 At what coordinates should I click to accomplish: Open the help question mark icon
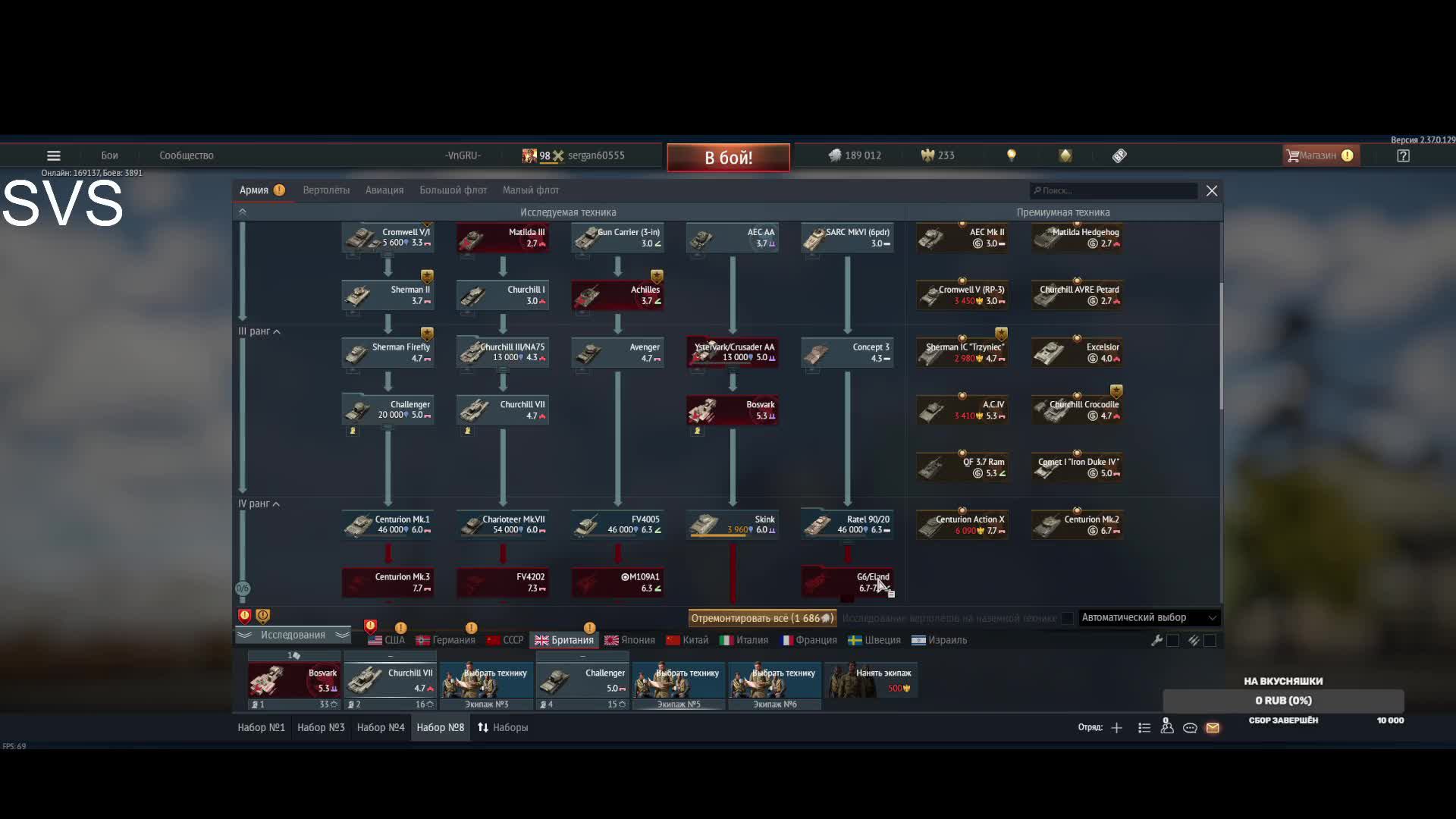coord(1403,155)
